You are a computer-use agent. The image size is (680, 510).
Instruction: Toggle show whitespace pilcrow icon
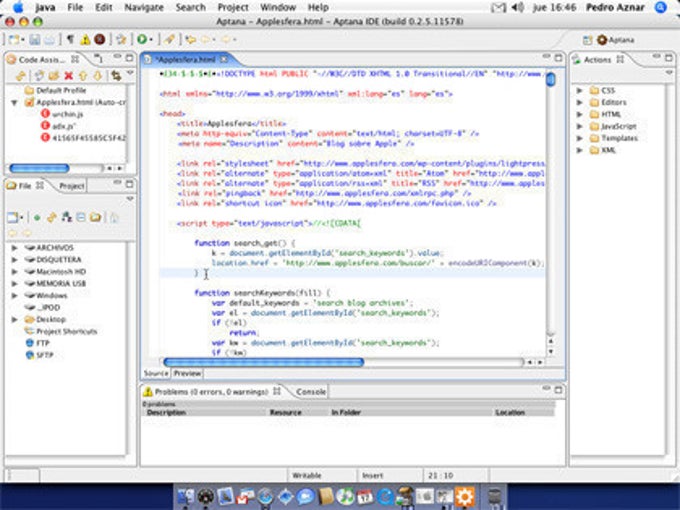pos(70,40)
